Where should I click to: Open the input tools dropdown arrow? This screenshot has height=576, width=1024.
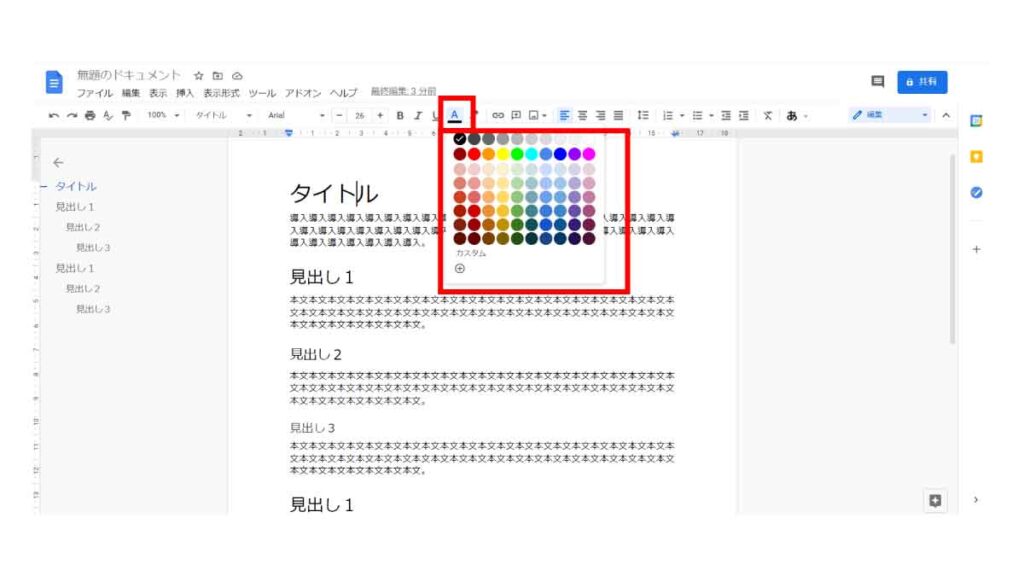tap(806, 116)
